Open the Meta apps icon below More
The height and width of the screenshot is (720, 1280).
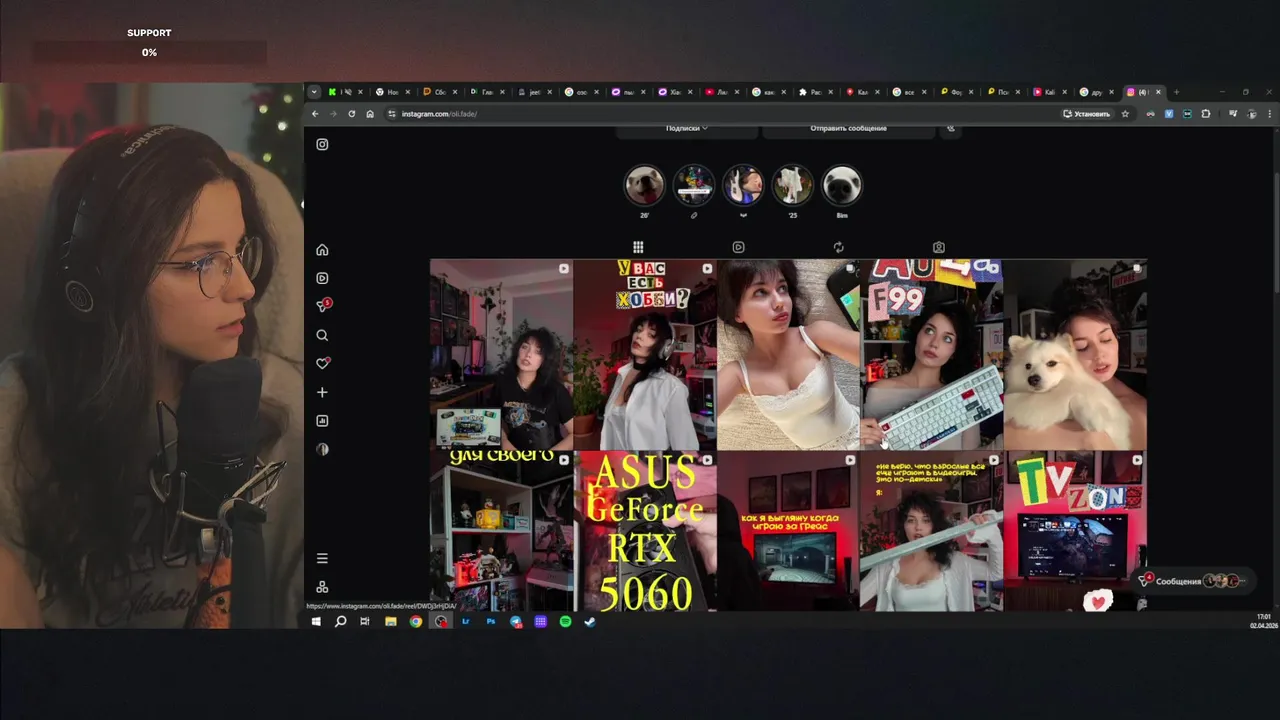pos(322,587)
